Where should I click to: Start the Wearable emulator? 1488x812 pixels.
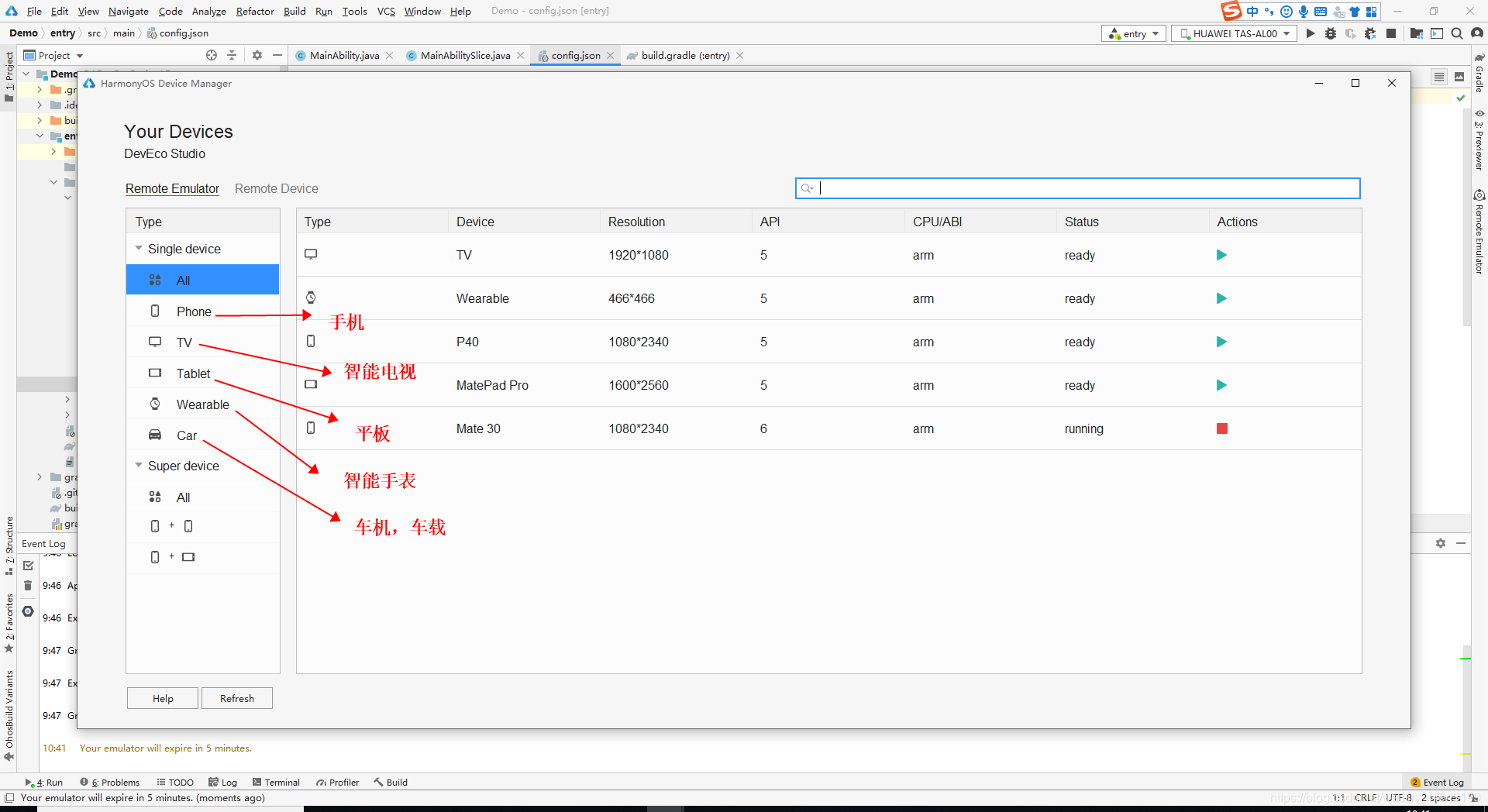pyautogui.click(x=1221, y=298)
